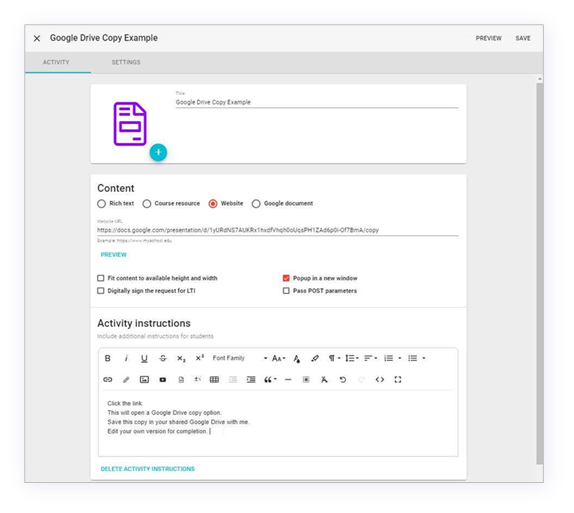Image resolution: width=574 pixels, height=513 pixels.
Task: Apply strikethrough formatting
Action: pos(163,358)
